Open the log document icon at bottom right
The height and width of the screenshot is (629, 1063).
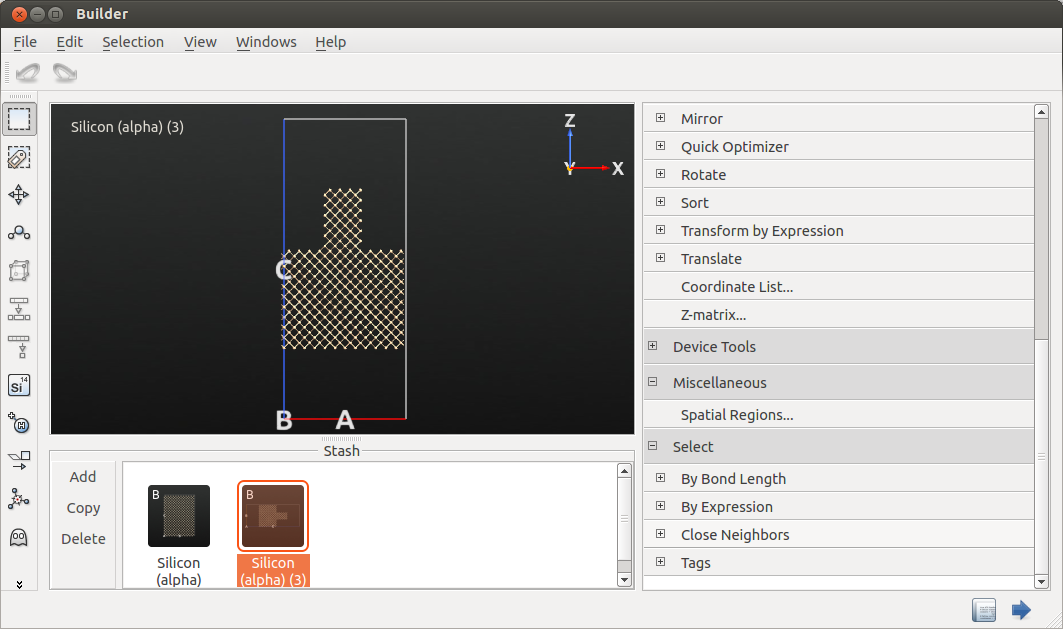tap(984, 610)
